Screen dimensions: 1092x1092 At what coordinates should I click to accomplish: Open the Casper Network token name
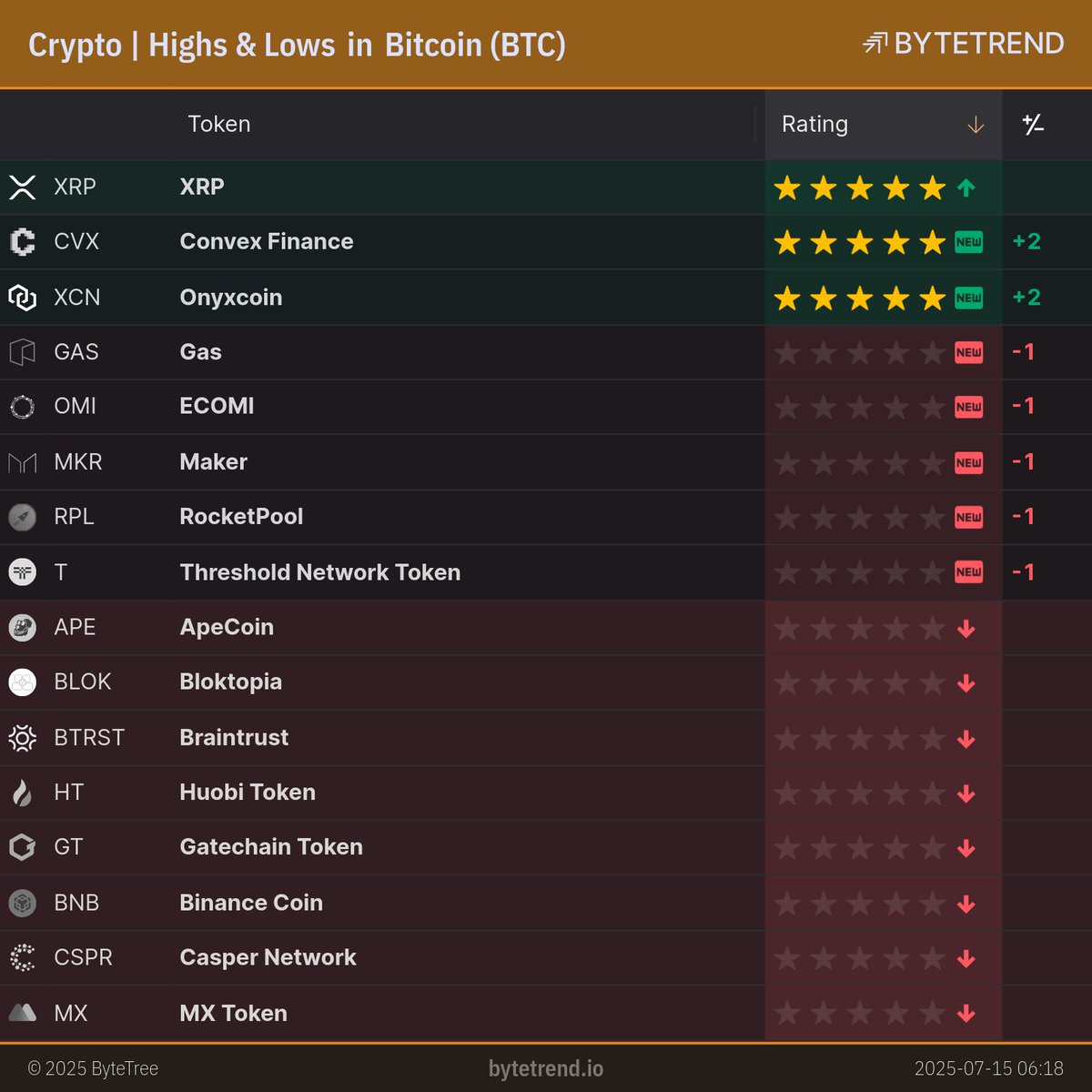coord(268,957)
